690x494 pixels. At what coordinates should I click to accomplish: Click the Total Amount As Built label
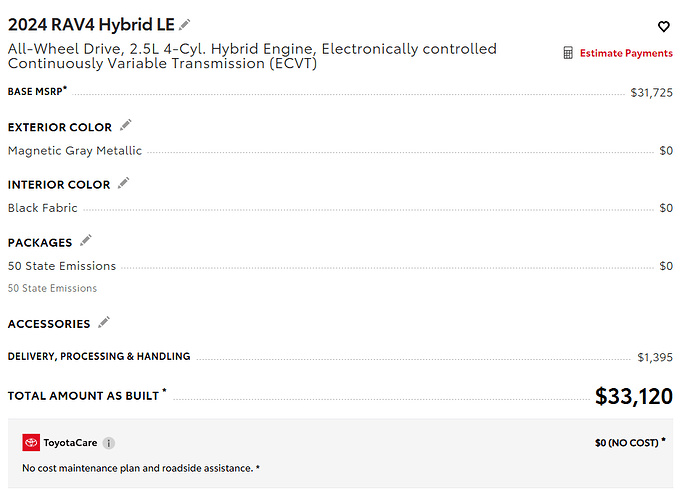(84, 396)
